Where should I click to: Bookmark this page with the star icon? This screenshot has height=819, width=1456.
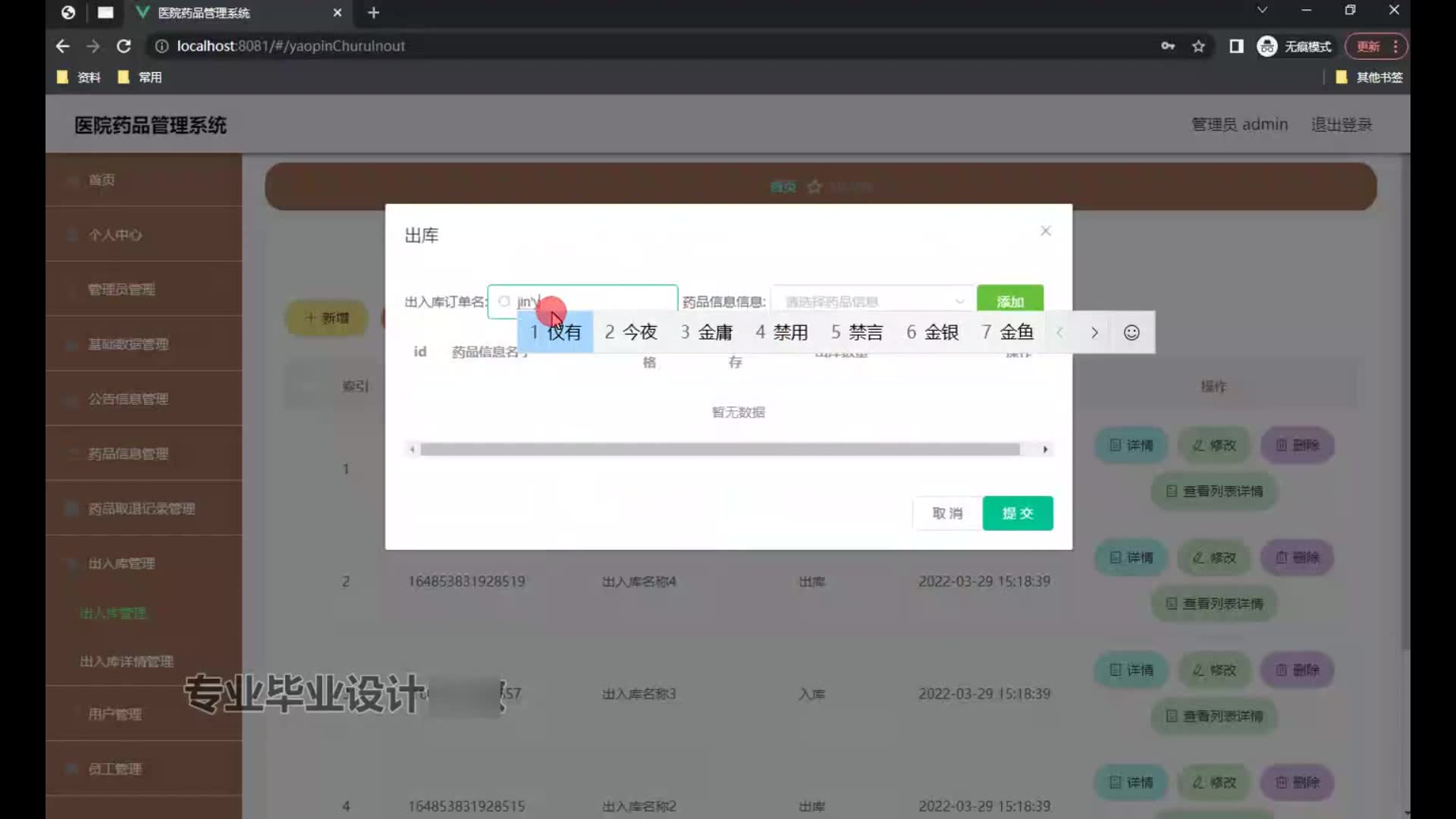click(1198, 46)
